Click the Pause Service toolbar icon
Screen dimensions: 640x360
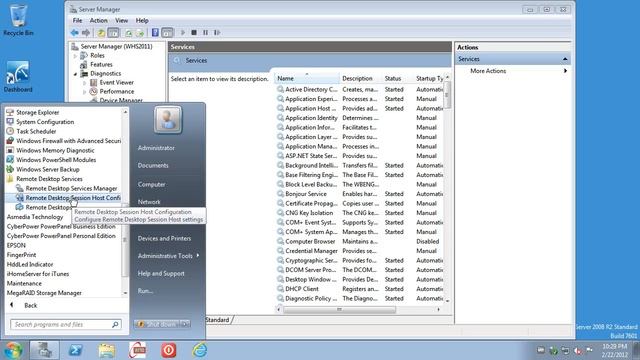click(x=205, y=33)
